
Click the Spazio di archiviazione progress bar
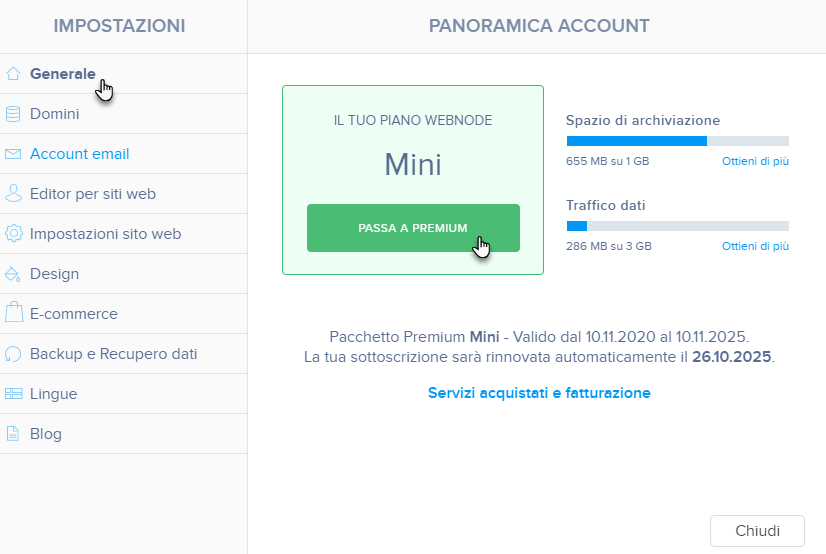pos(677,141)
